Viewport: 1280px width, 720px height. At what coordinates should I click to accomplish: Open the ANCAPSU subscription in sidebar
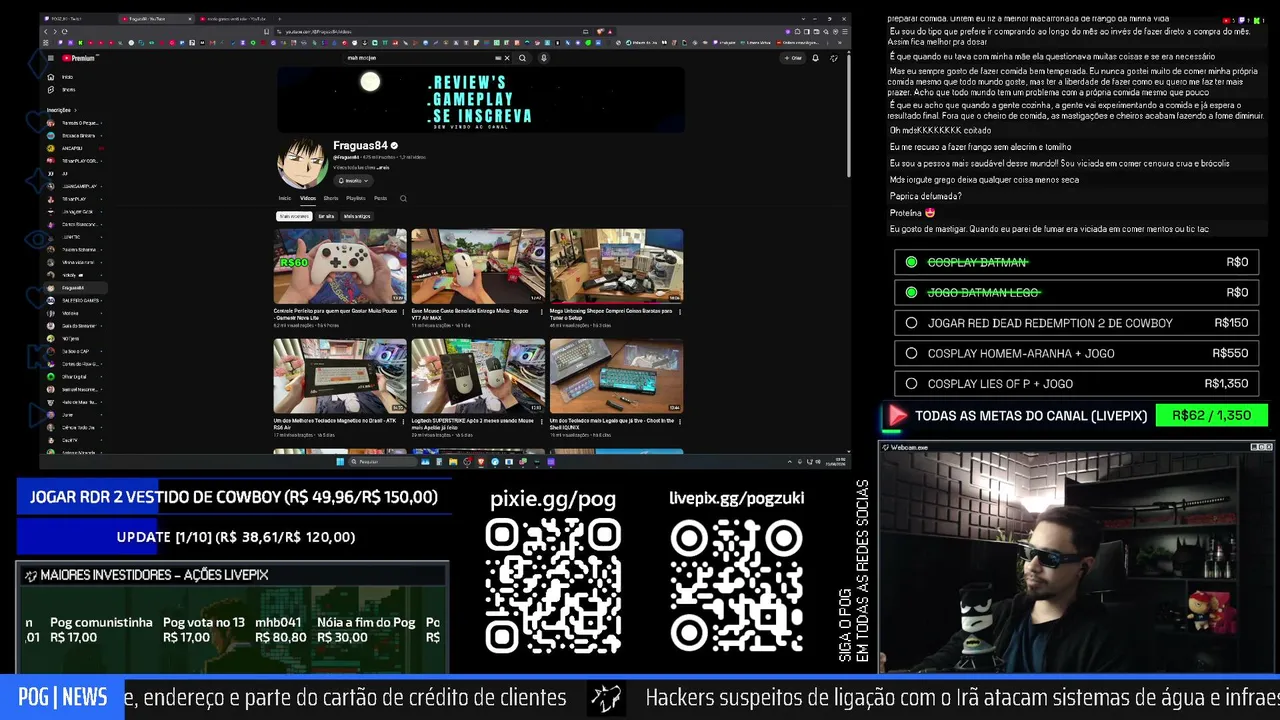(75, 148)
